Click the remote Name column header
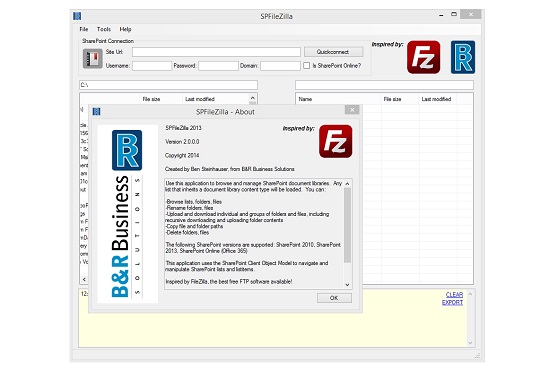 [338, 99]
